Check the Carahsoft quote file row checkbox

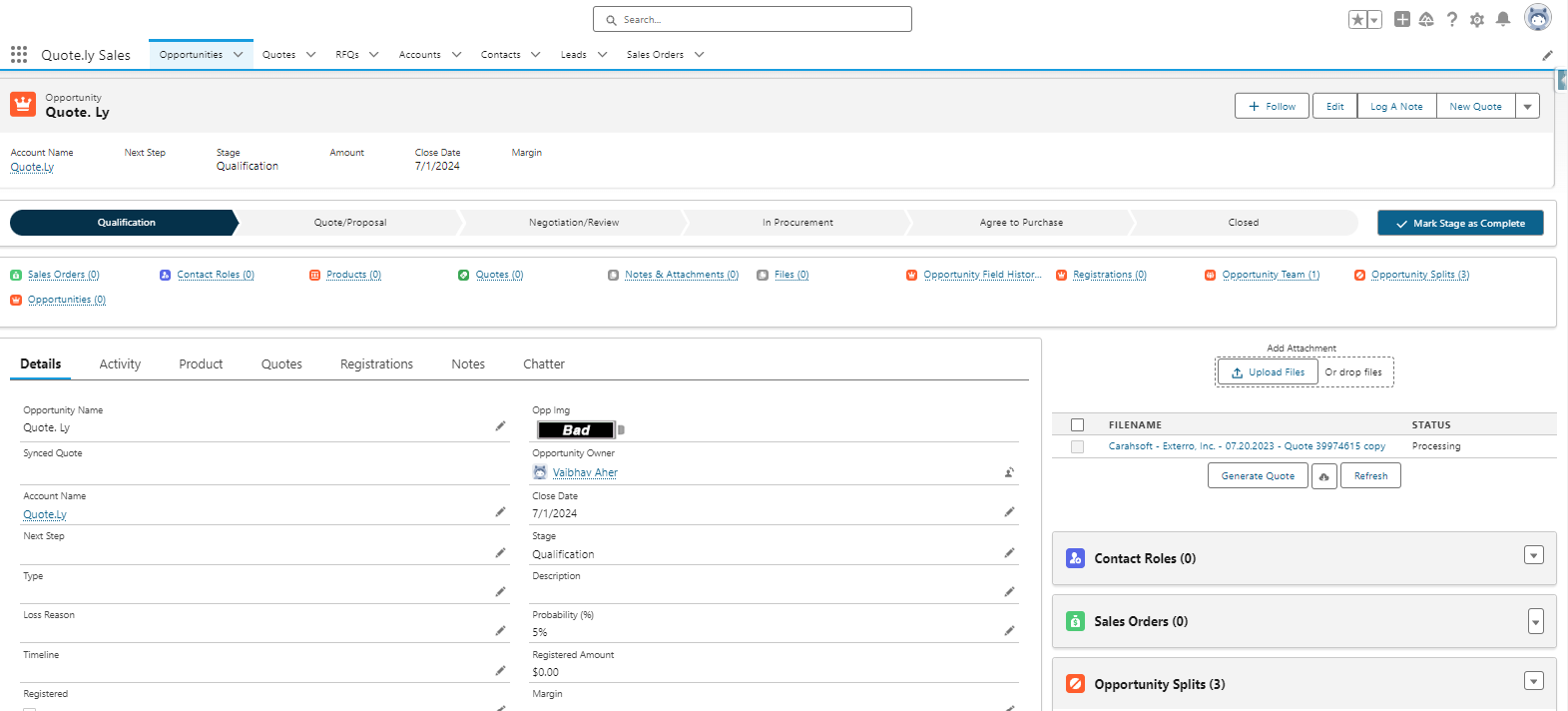(1077, 446)
